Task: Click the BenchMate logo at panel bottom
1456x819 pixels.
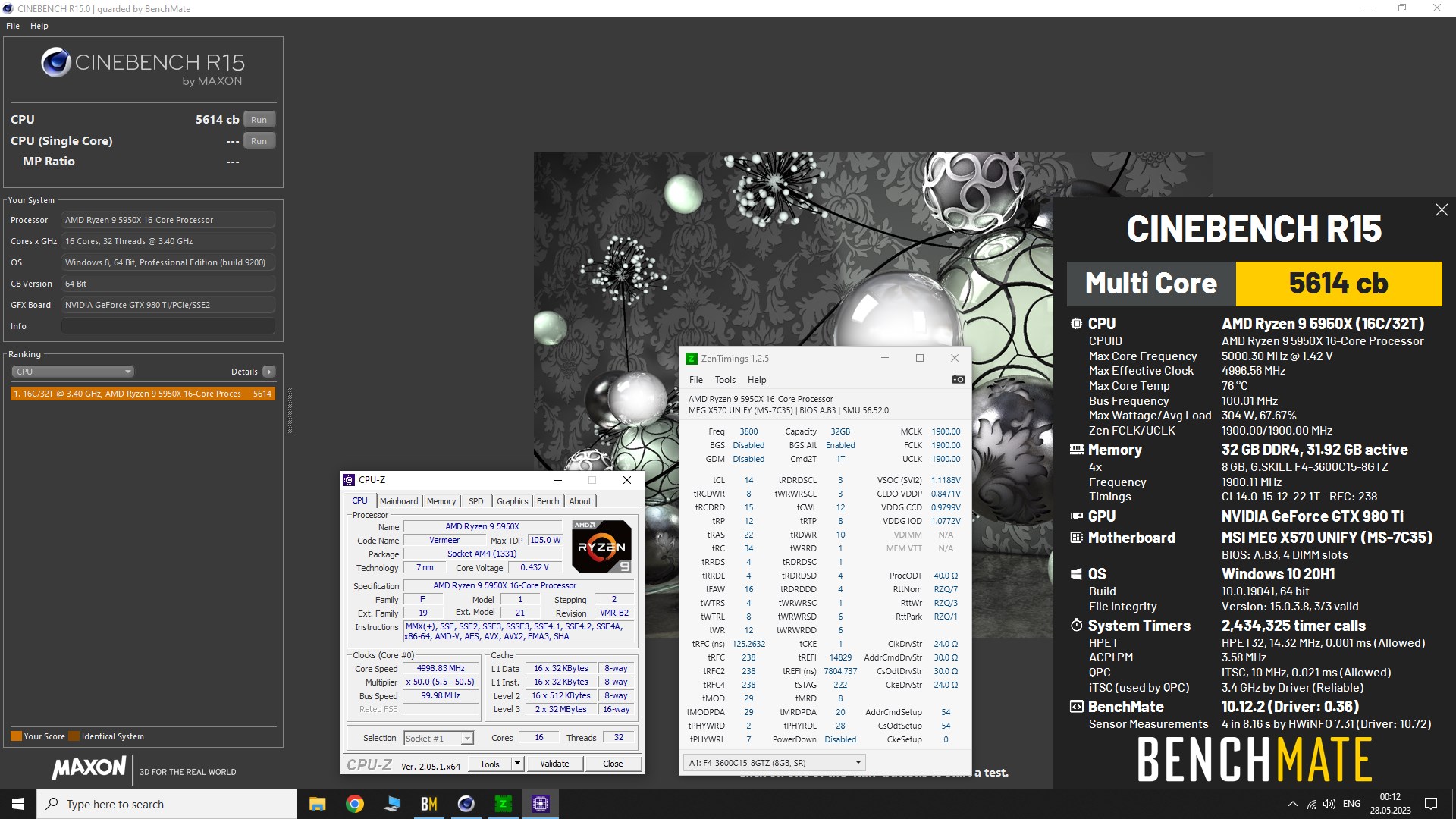Action: coord(1254,760)
